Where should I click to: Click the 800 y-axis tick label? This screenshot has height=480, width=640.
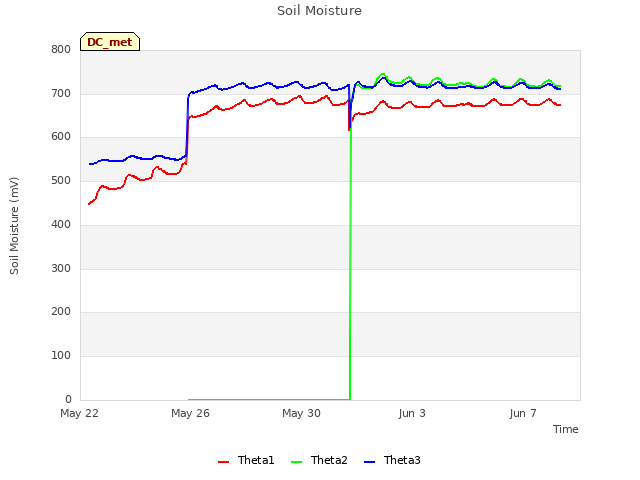point(61,49)
